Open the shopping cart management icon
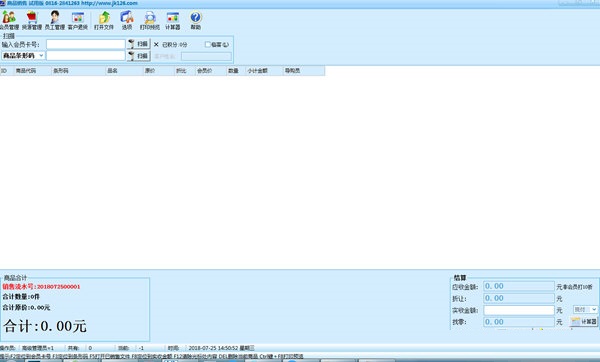The height and width of the screenshot is (362, 600). pos(32,21)
